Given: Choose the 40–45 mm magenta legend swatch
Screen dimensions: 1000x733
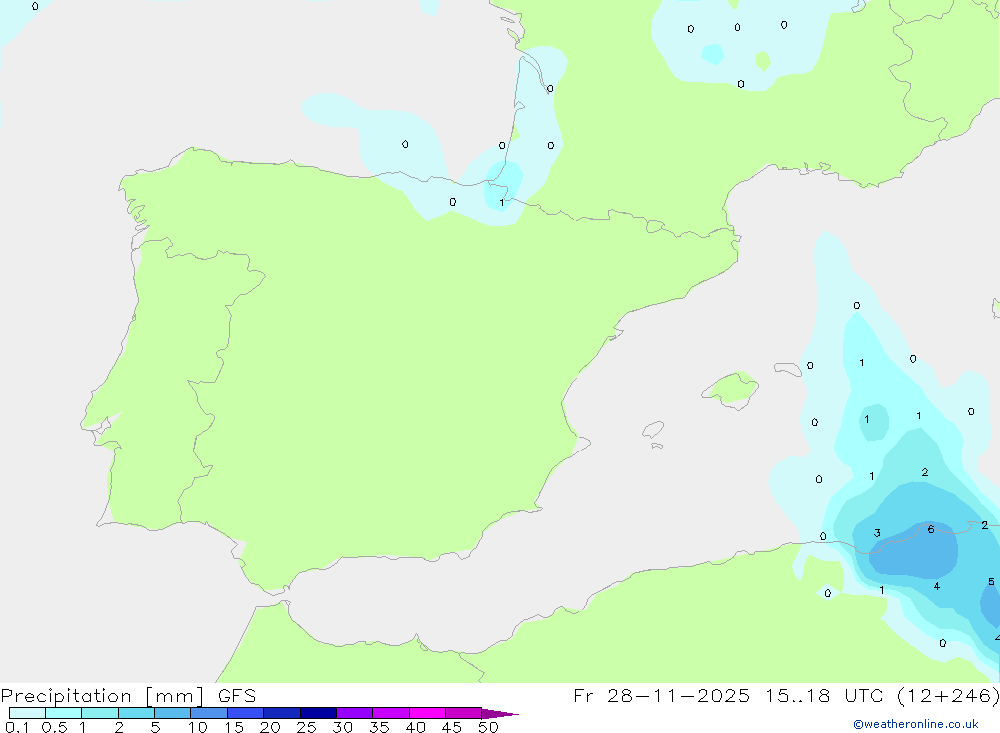Looking at the screenshot, I should tap(427, 713).
